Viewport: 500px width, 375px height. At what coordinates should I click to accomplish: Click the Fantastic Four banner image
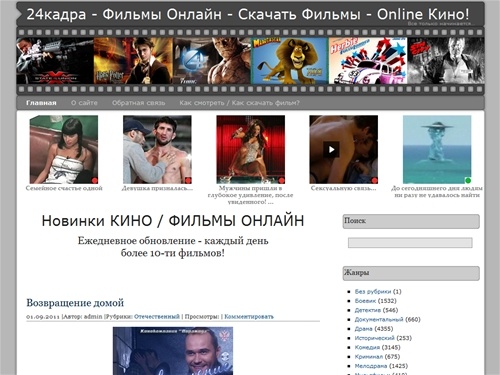(x=212, y=61)
